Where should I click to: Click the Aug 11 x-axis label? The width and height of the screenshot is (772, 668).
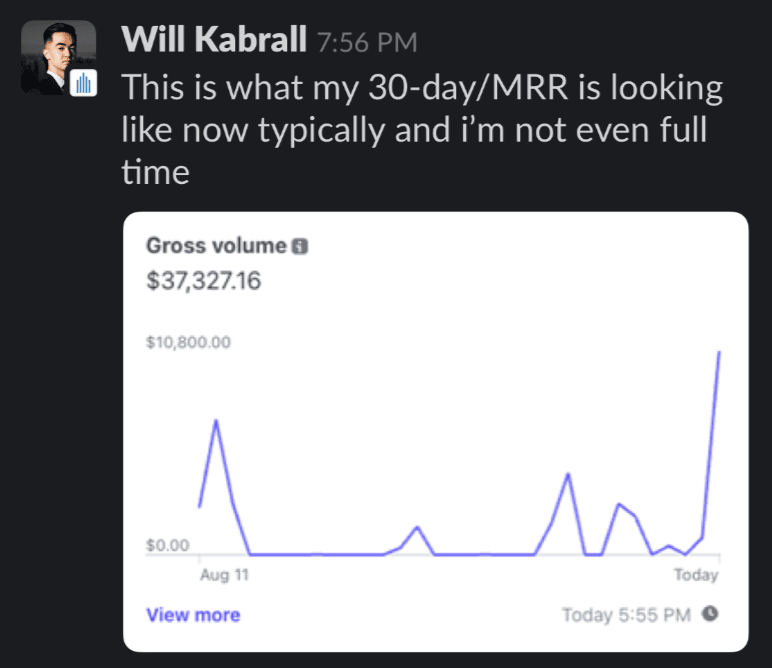pos(224,575)
